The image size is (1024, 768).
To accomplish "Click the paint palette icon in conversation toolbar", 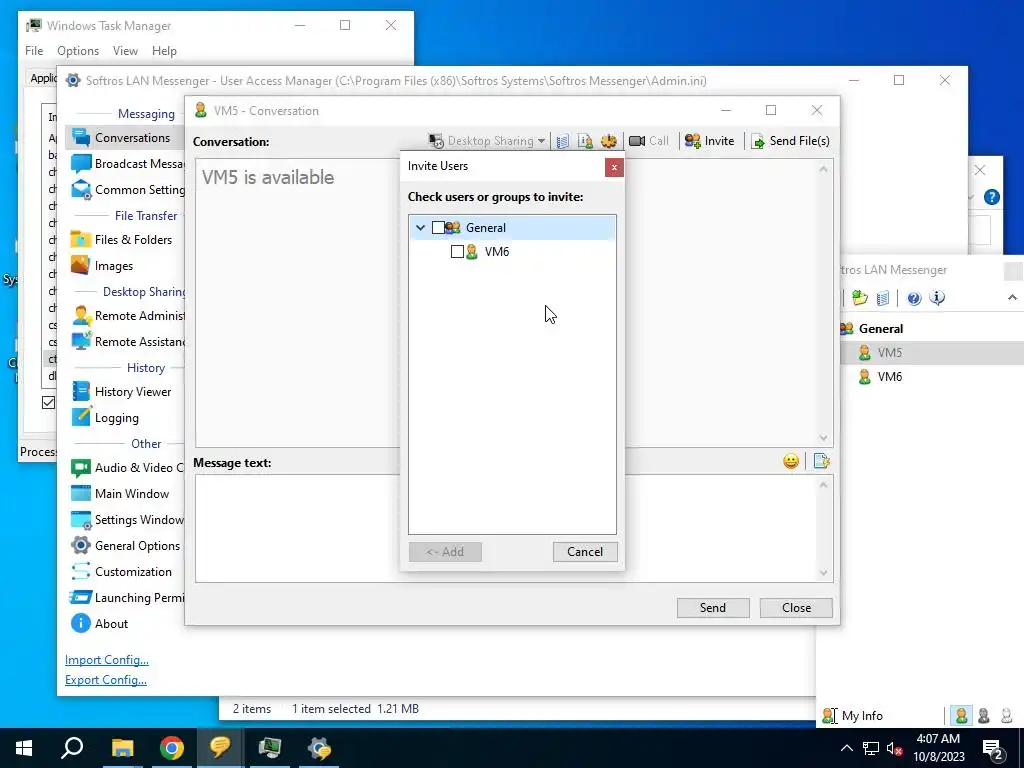I will pos(608,141).
